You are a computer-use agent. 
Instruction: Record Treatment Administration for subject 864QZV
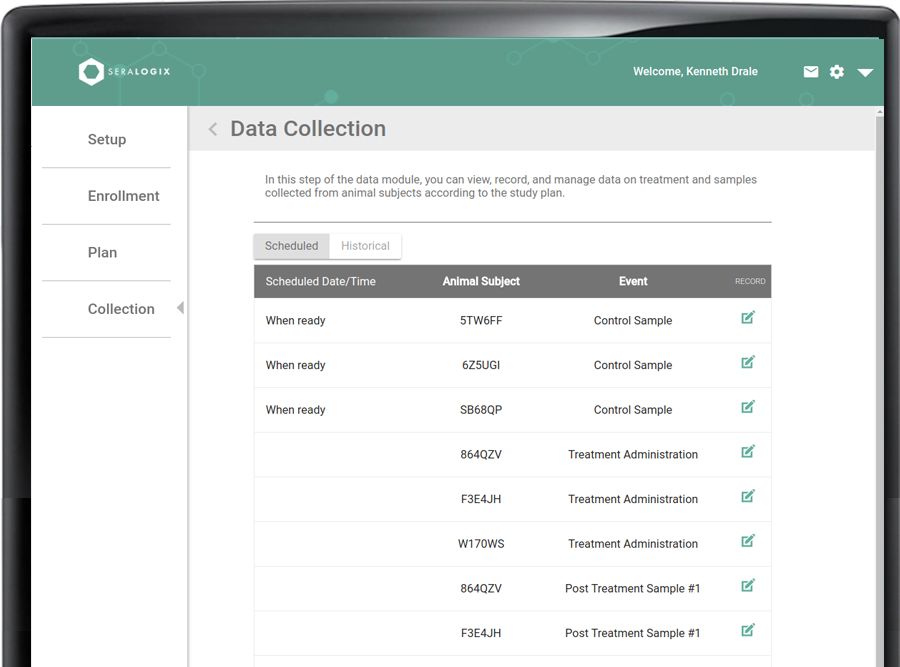tap(748, 452)
